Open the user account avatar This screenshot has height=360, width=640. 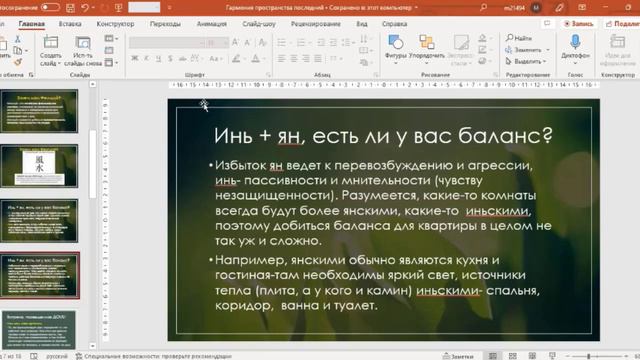[x=536, y=8]
